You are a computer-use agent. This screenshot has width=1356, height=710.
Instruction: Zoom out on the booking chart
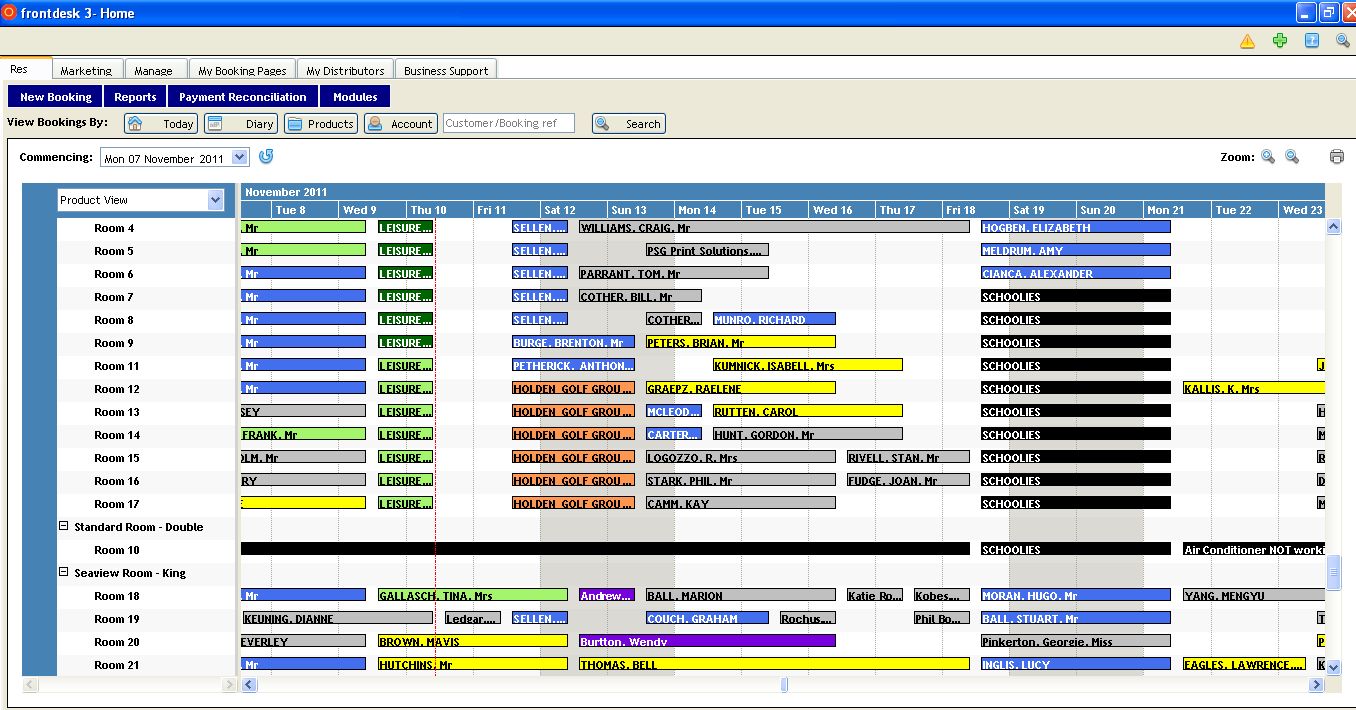1292,157
